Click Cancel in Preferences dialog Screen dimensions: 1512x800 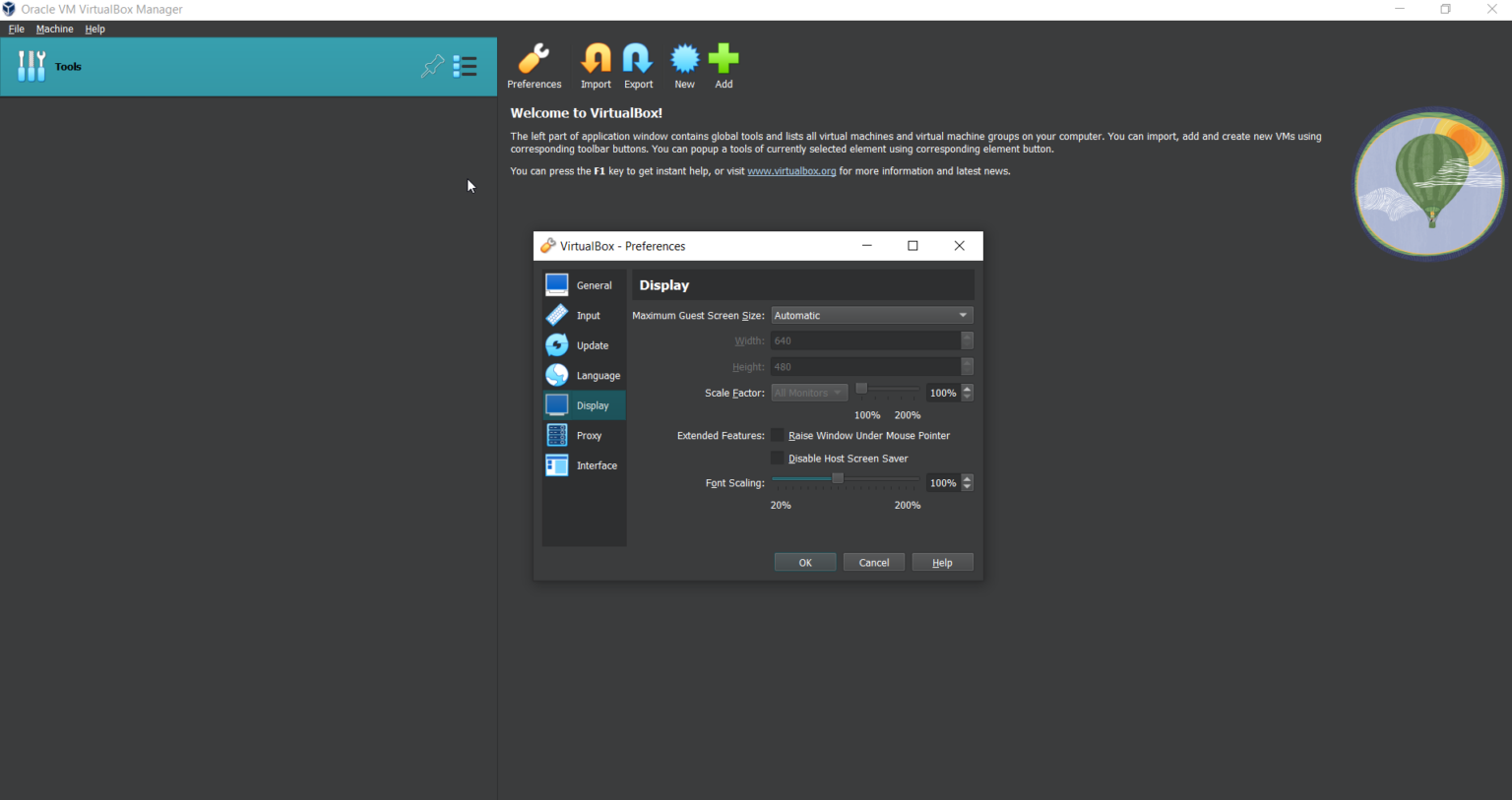click(874, 563)
